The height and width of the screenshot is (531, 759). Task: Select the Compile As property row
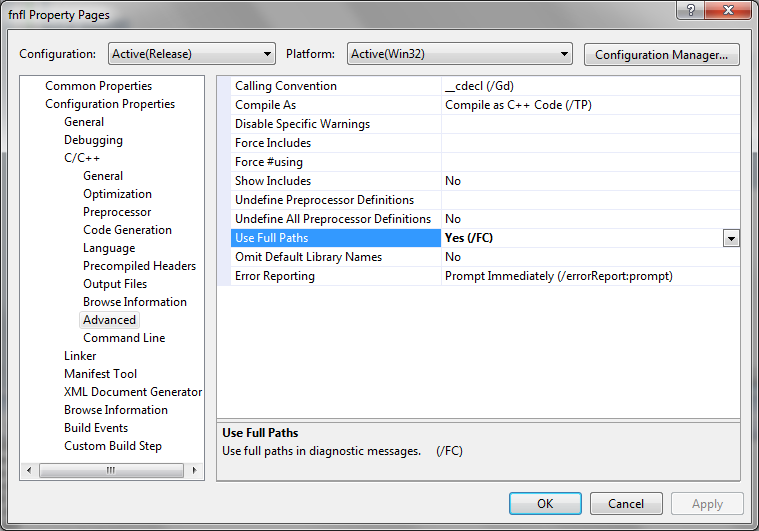point(336,105)
